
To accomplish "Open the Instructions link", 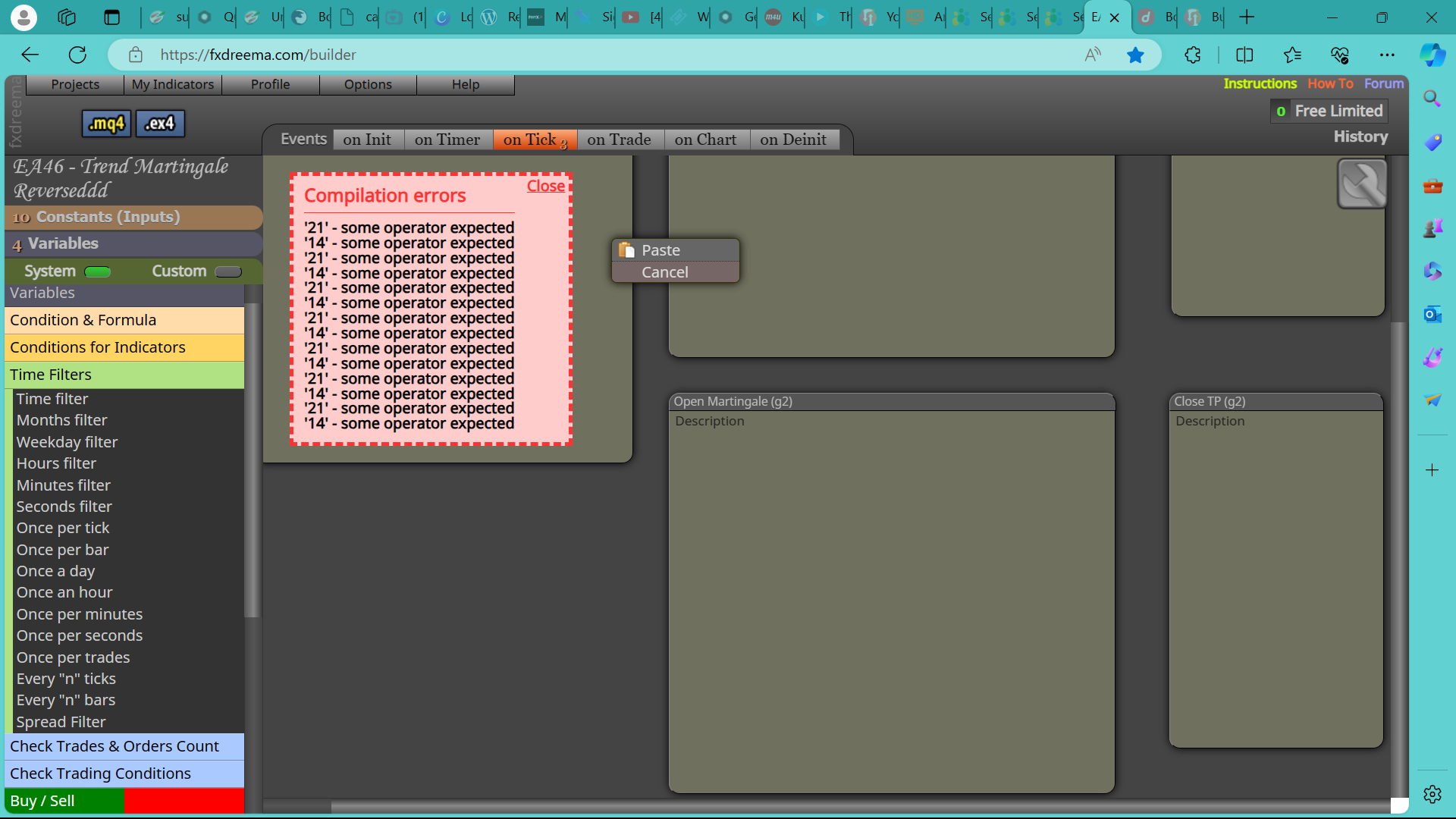I will tap(1260, 83).
